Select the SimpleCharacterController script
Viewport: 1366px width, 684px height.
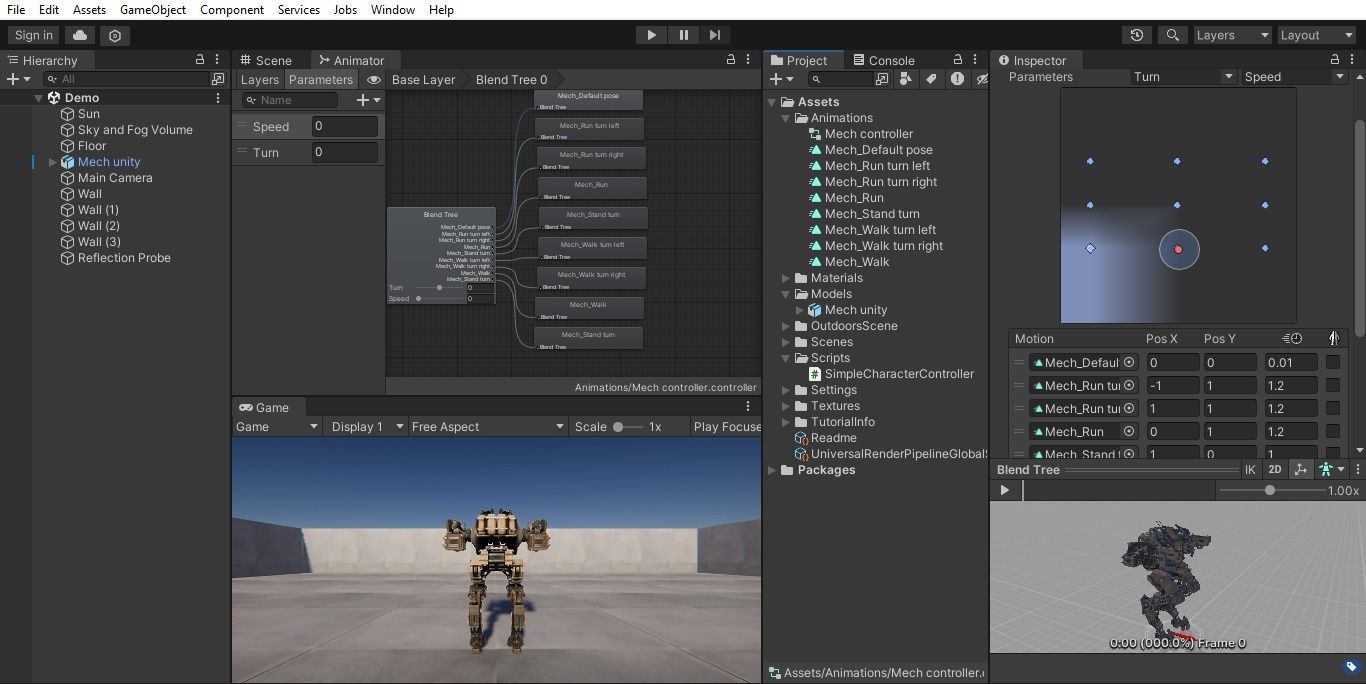(899, 374)
